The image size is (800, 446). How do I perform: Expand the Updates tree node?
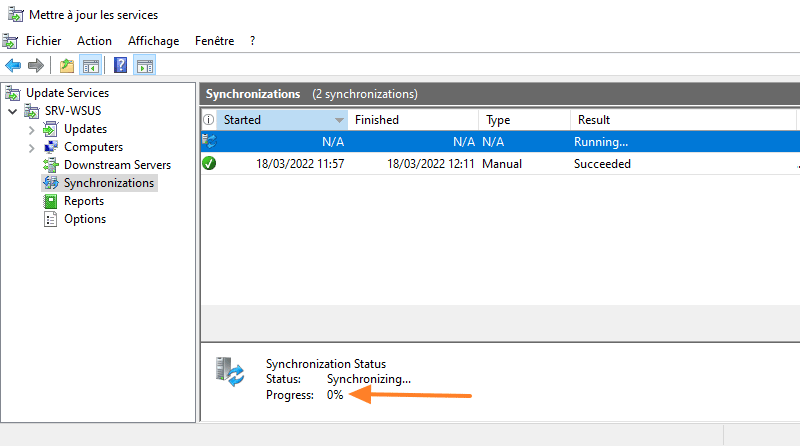click(x=32, y=129)
